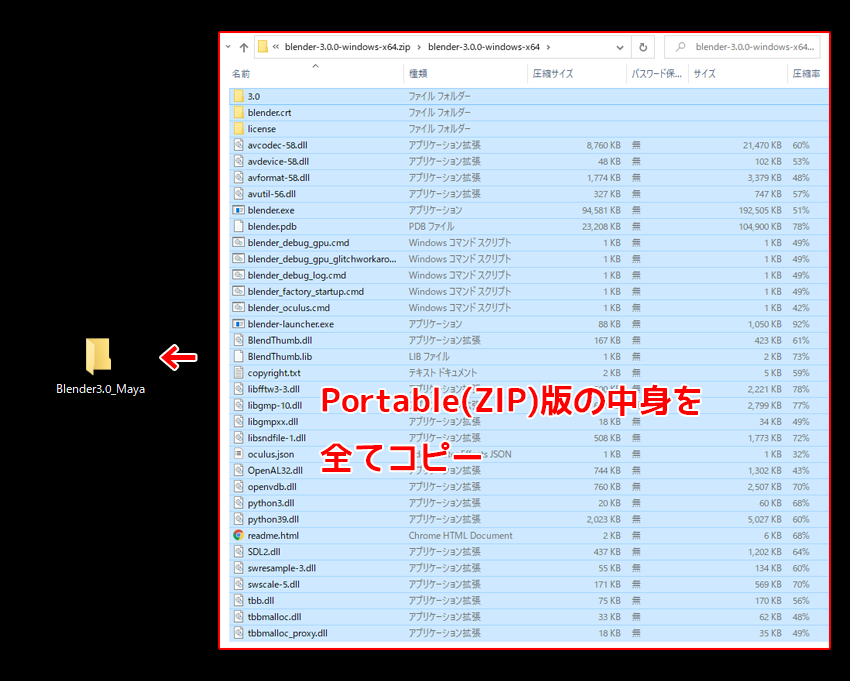Click the blender-3.0.0-windows-x64.zip breadcrumb
The height and width of the screenshot is (681, 850).
(x=346, y=46)
